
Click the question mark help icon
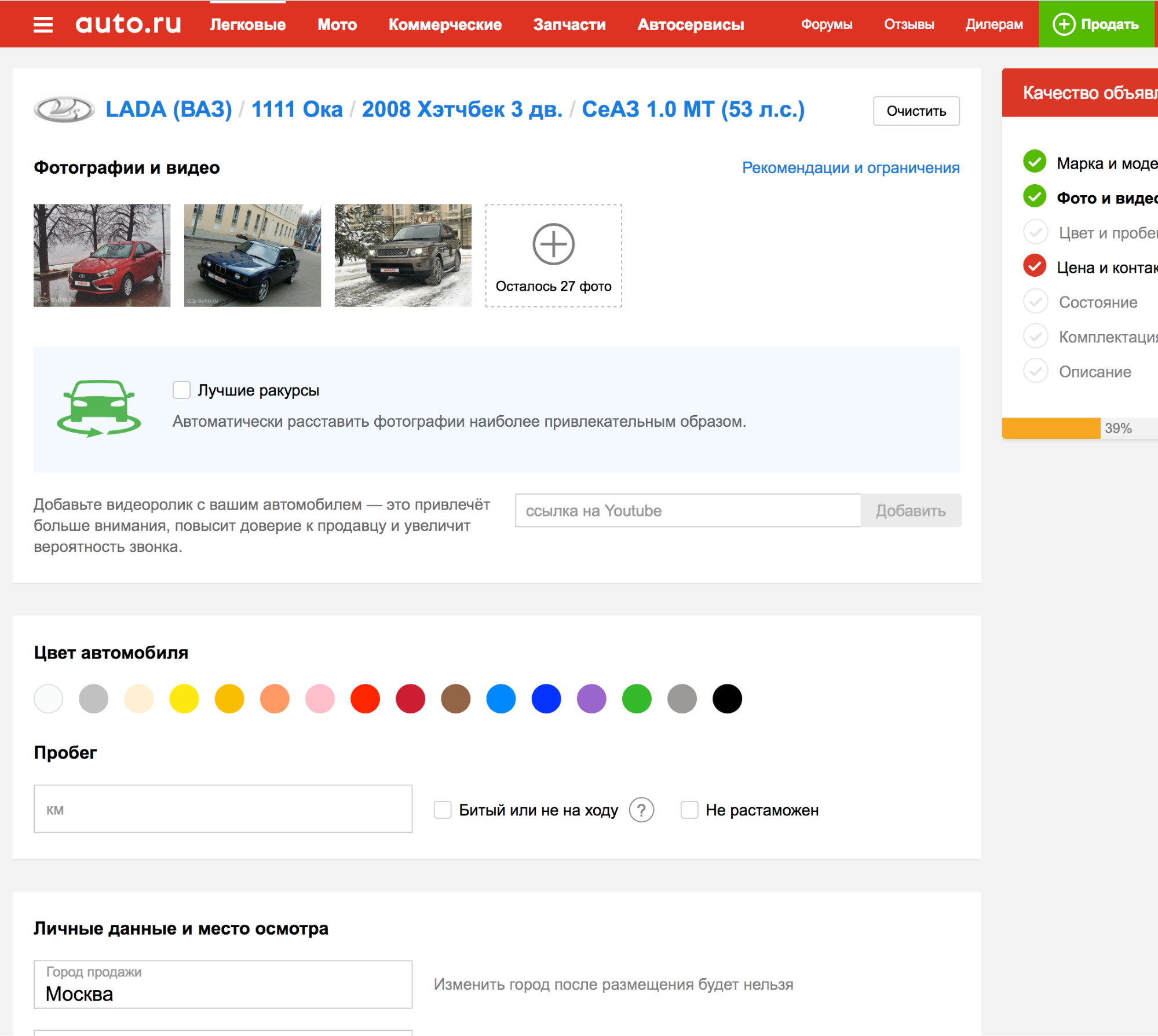(x=641, y=810)
